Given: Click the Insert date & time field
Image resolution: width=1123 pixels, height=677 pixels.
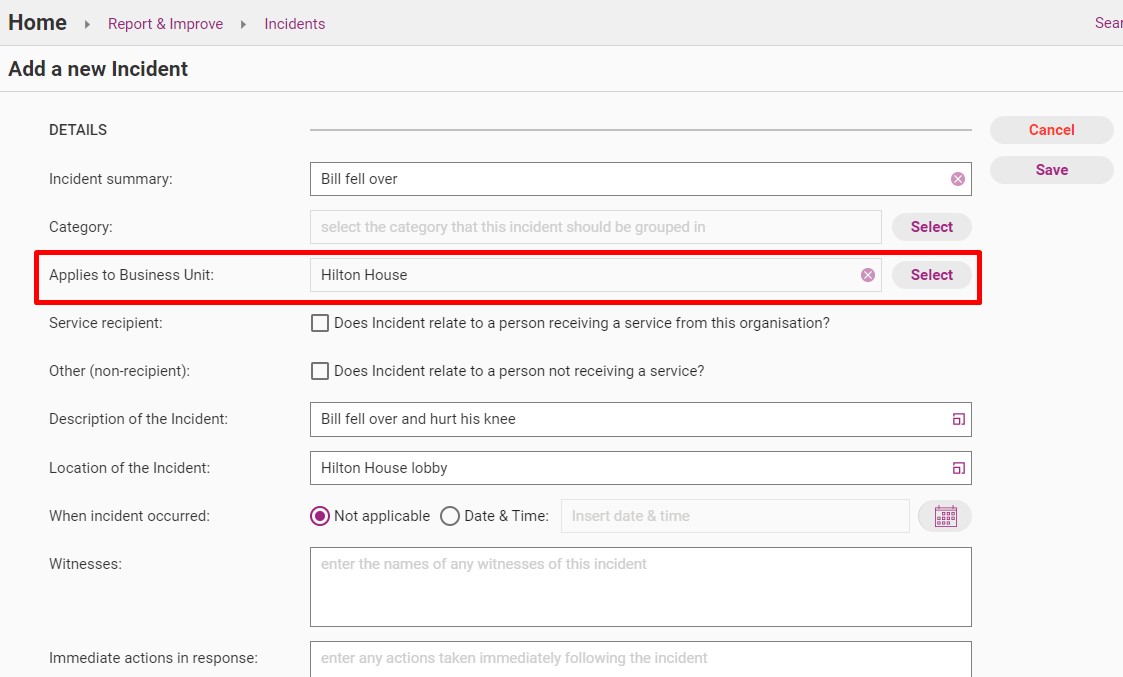Looking at the screenshot, I should pyautogui.click(x=735, y=516).
